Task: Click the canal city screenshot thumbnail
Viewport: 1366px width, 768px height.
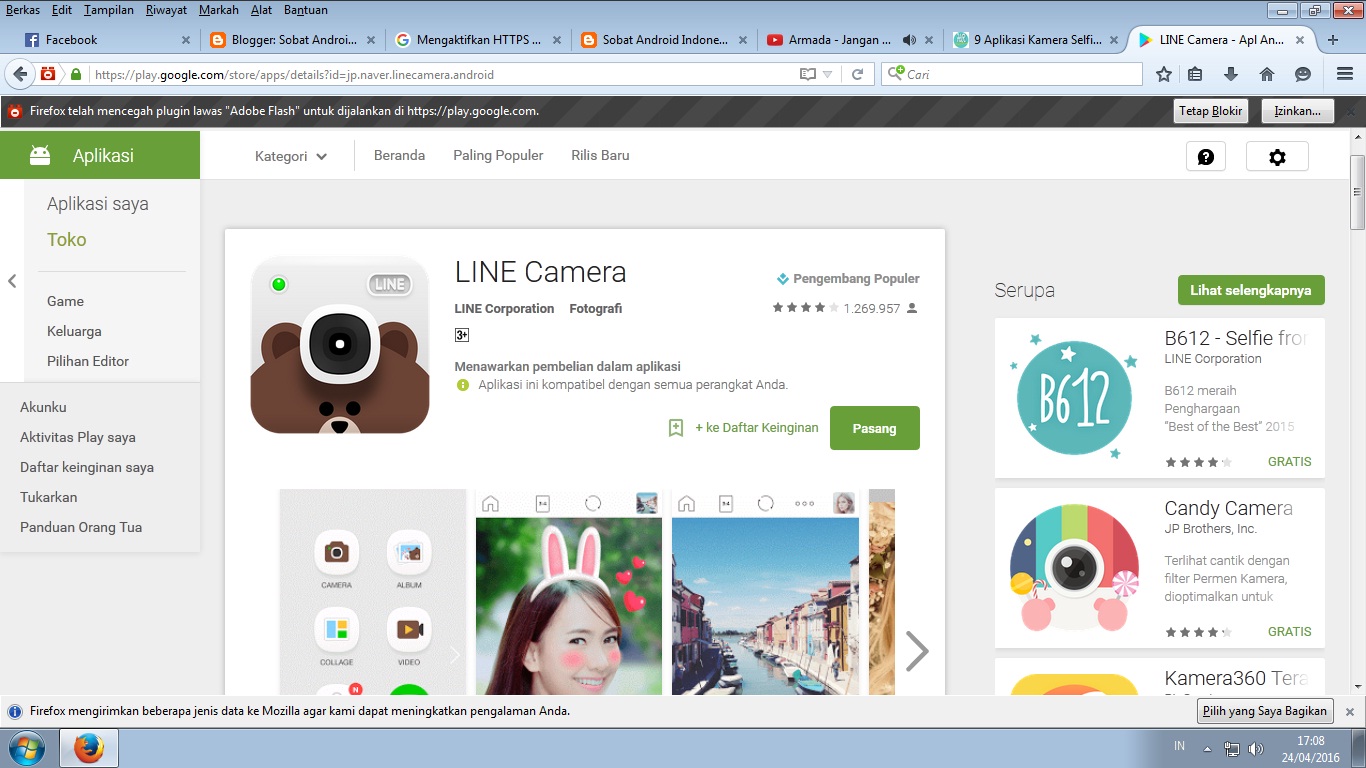Action: pos(765,592)
